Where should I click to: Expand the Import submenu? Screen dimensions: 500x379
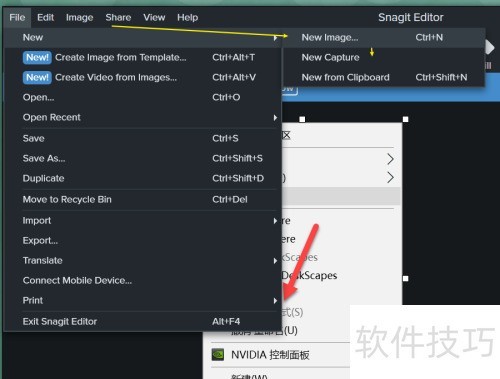(x=143, y=221)
